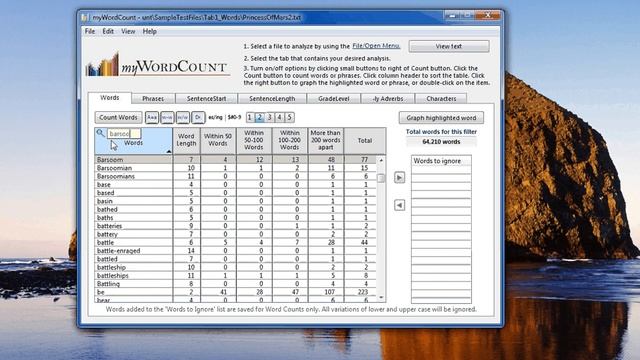Click the table vertical scrollbar thumb
Viewport: 640px width, 360px height.
point(381,178)
